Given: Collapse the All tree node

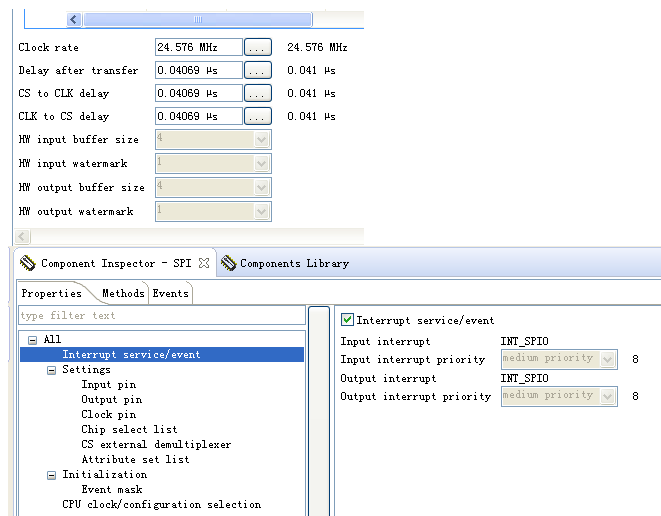Looking at the screenshot, I should 32,340.
